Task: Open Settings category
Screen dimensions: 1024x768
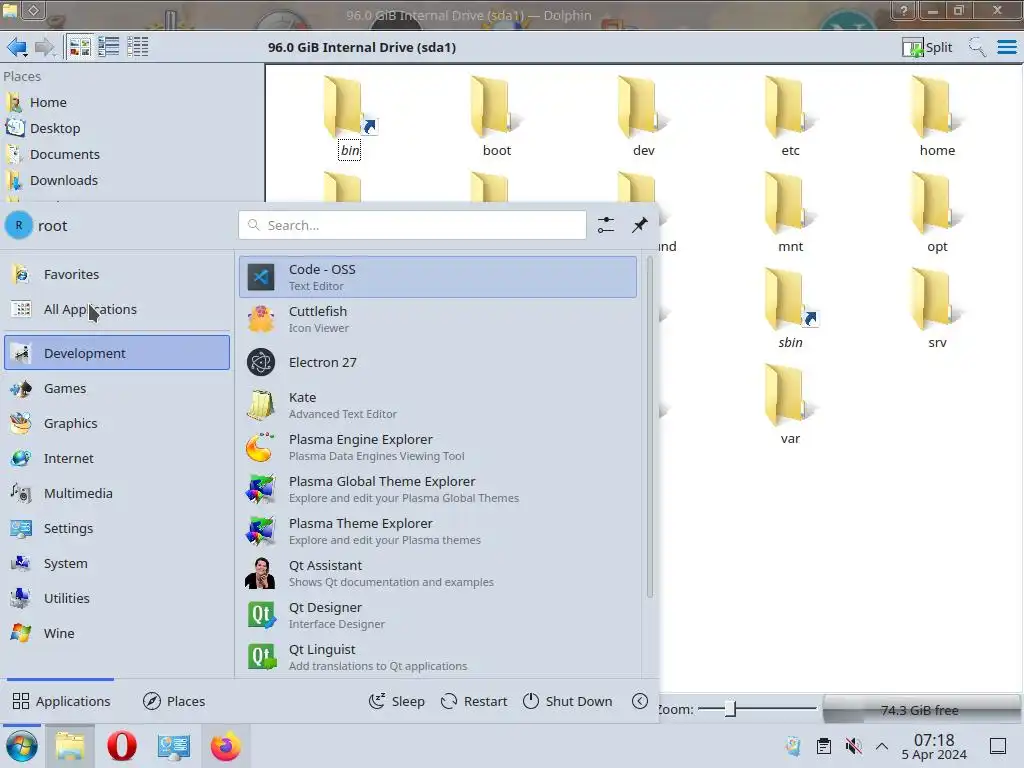Action: [117, 528]
